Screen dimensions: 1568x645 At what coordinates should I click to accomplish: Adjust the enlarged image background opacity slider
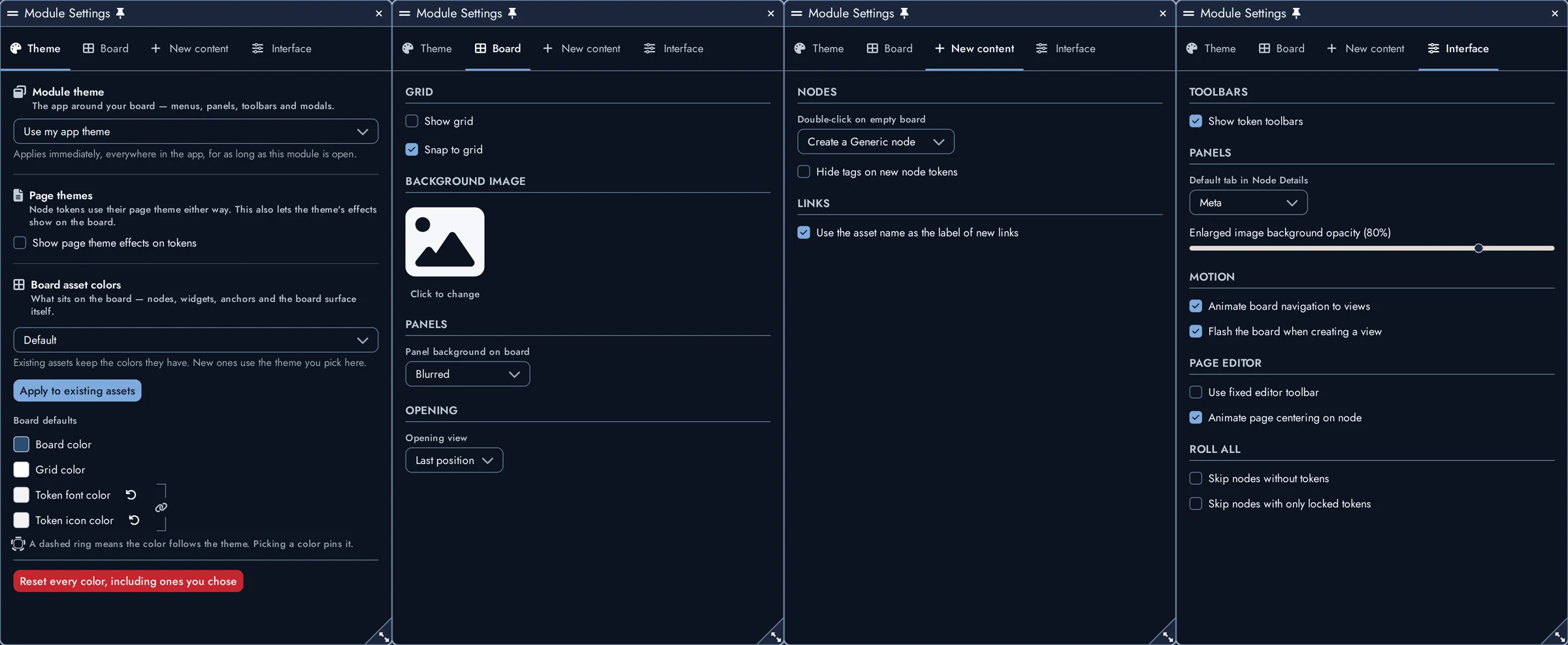point(1371,248)
